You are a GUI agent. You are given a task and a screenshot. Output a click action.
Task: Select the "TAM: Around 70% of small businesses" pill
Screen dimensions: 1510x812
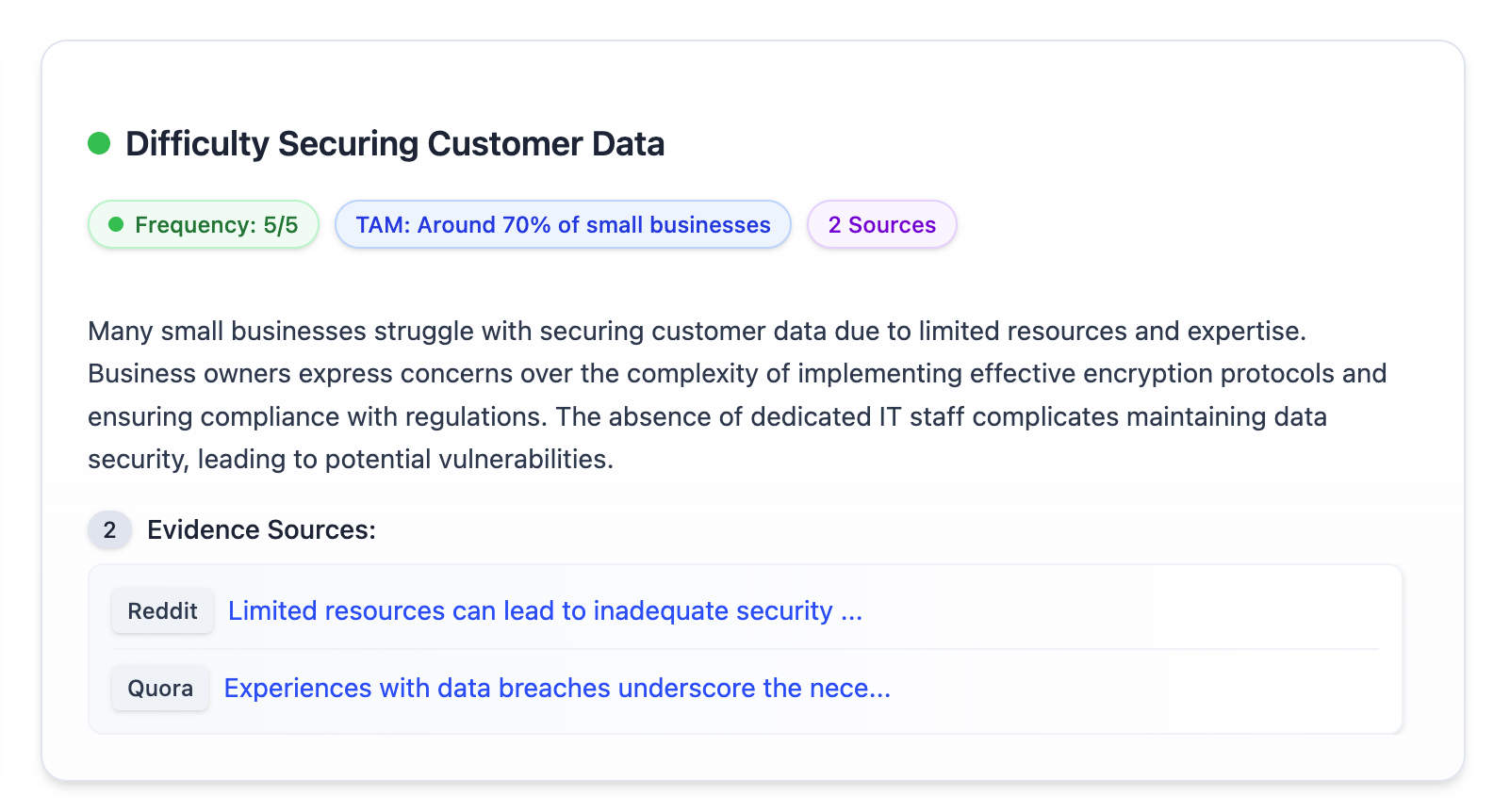[x=563, y=225]
